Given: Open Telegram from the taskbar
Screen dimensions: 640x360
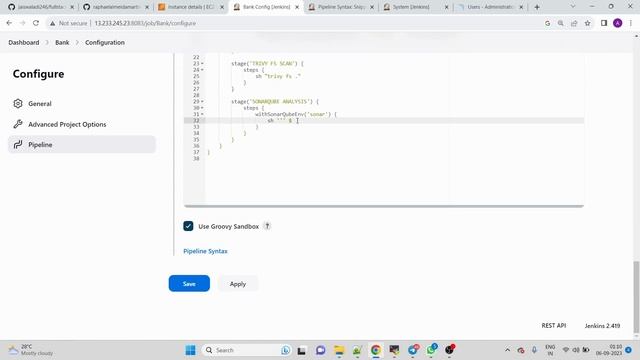Looking at the screenshot, I should (413, 350).
